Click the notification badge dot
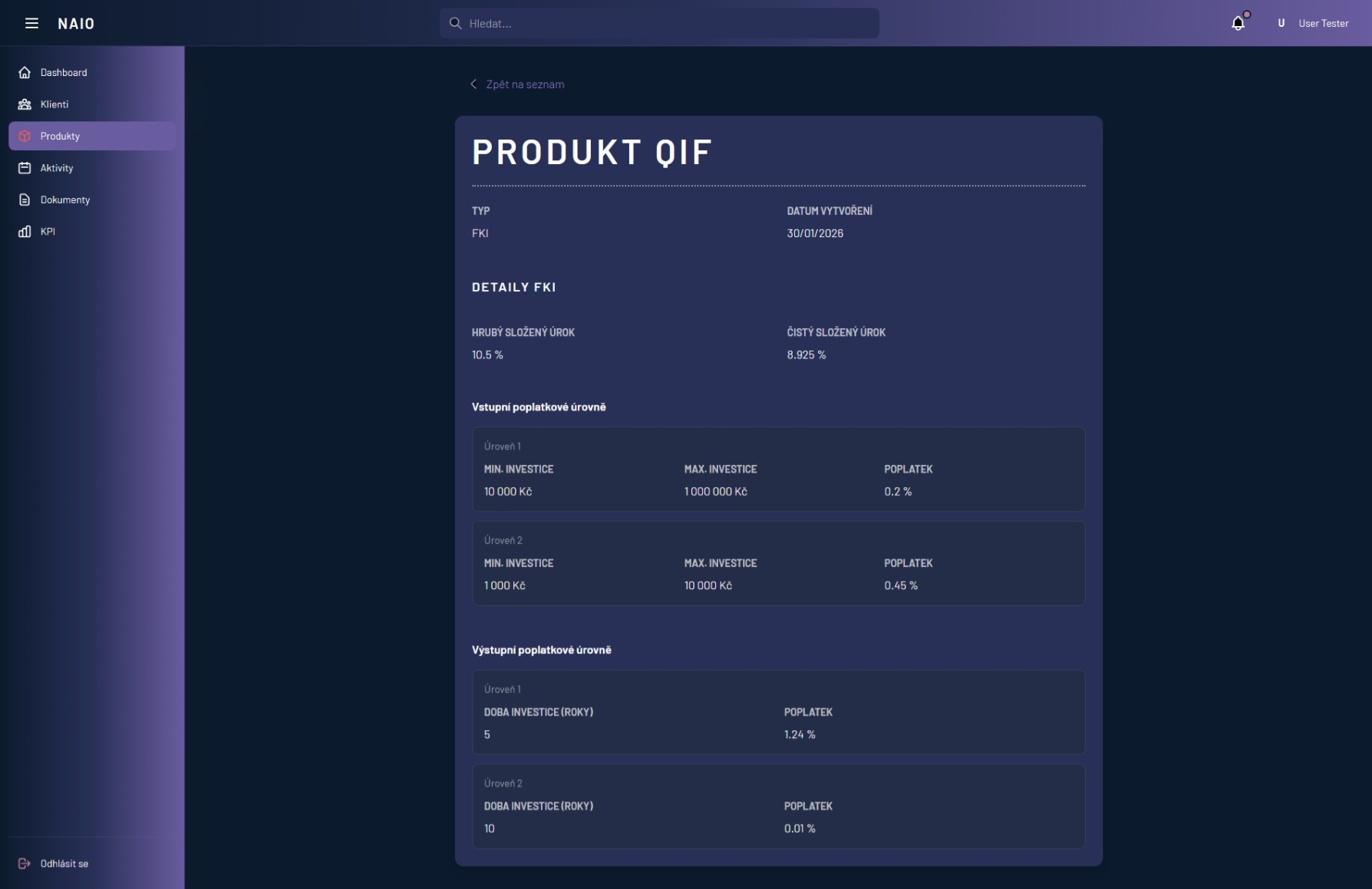This screenshot has height=889, width=1372. [x=1247, y=14]
